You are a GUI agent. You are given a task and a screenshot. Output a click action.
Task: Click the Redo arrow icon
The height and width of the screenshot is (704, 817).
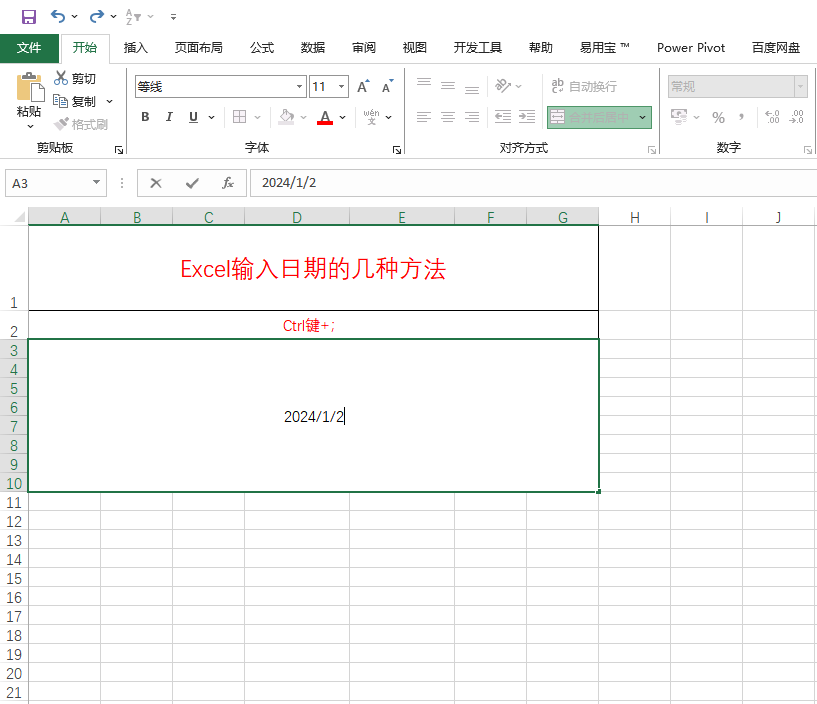click(96, 17)
